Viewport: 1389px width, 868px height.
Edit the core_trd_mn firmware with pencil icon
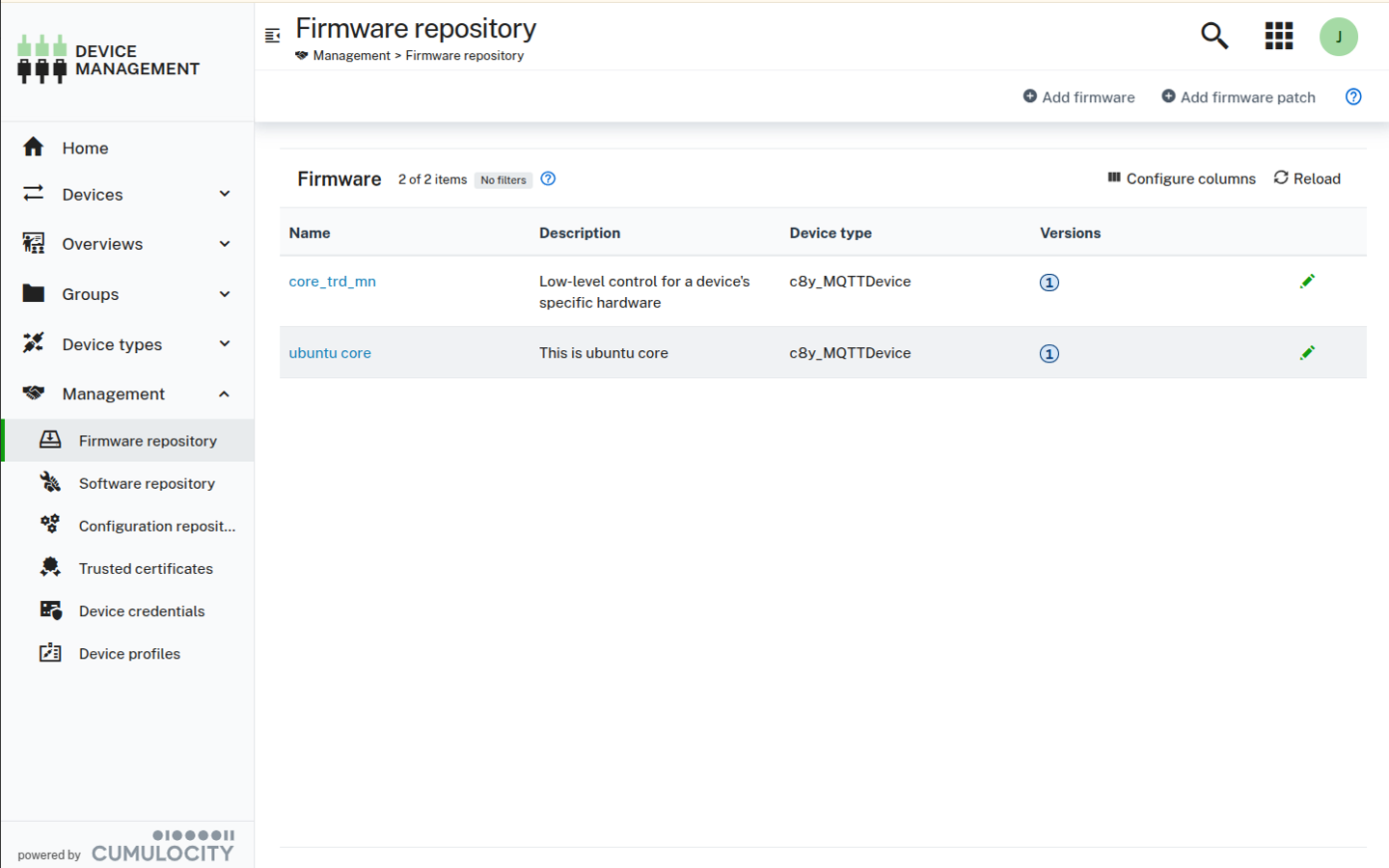point(1308,281)
